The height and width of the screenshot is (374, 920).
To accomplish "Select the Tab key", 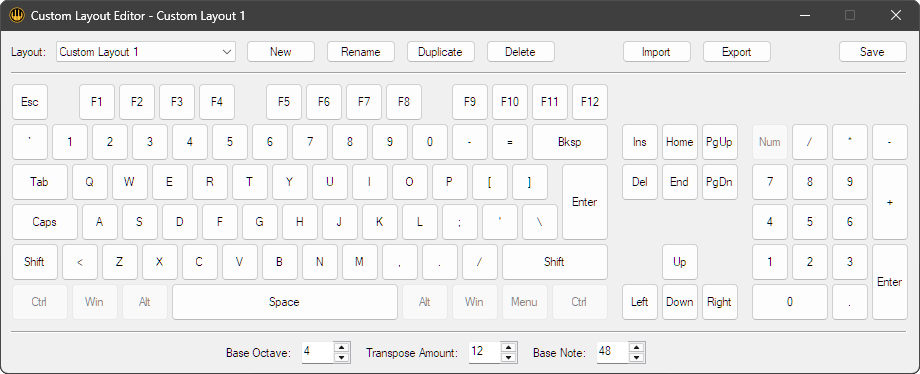I will click(x=39, y=182).
